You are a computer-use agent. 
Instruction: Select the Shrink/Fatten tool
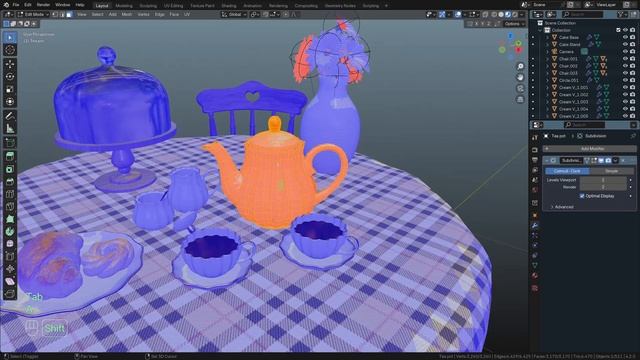pyautogui.click(x=10, y=269)
